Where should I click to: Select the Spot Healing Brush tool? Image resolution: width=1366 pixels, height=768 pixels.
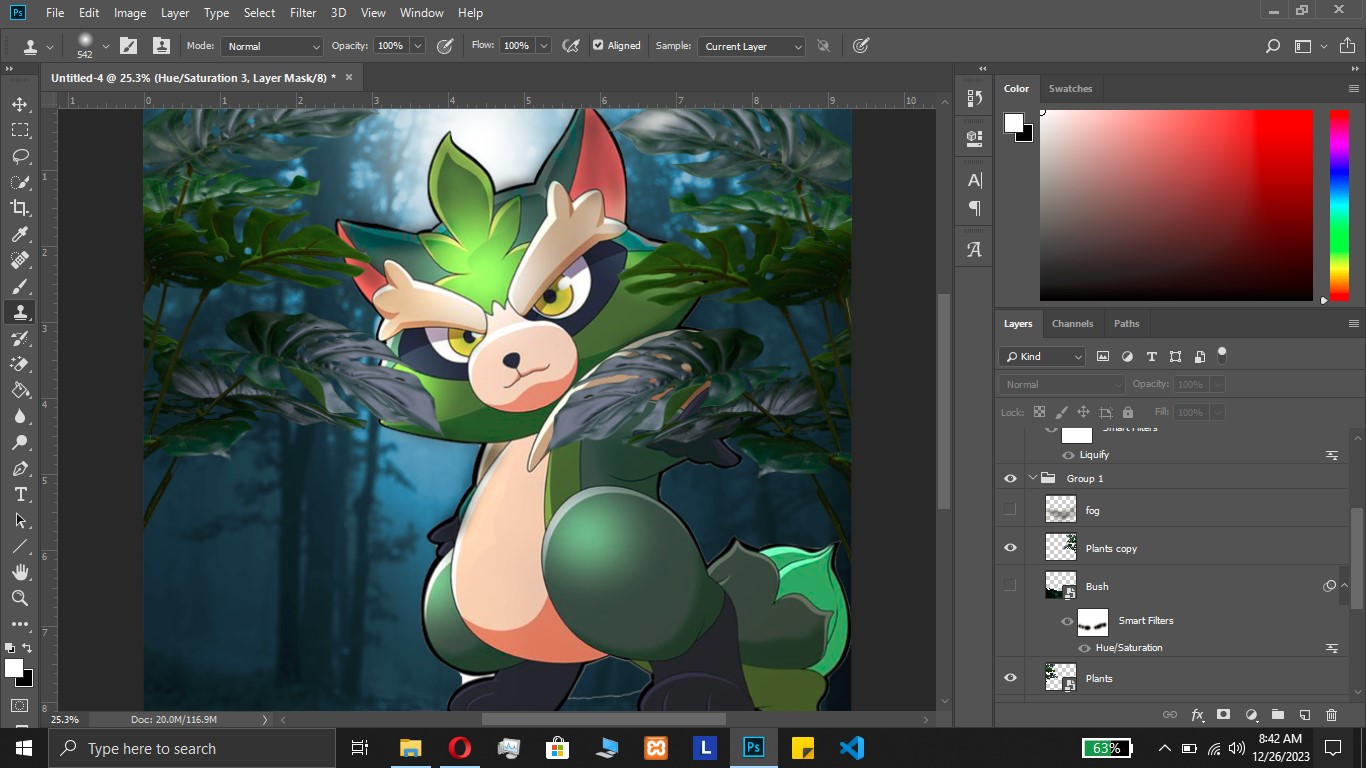click(20, 260)
